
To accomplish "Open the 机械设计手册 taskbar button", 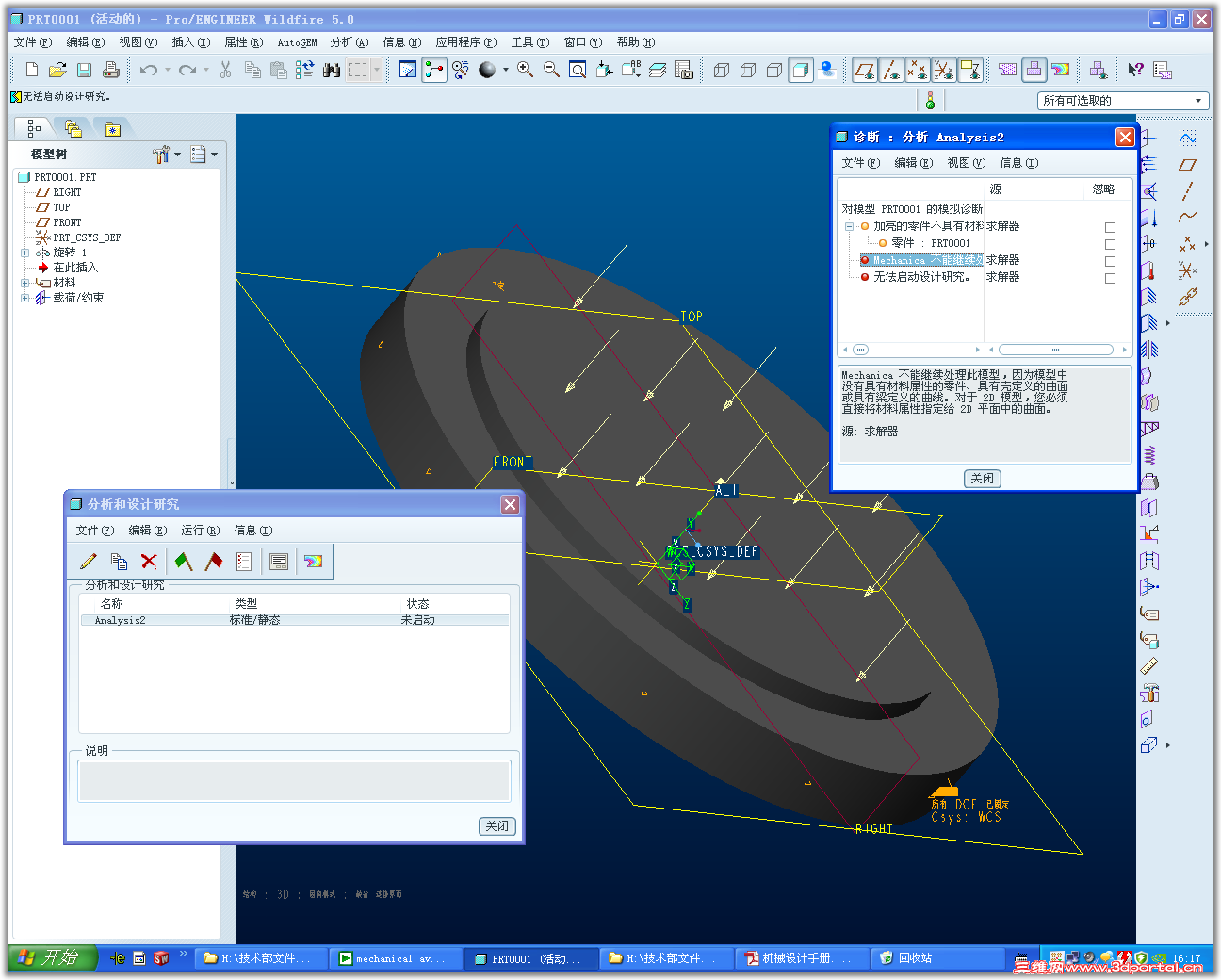I will point(803,958).
